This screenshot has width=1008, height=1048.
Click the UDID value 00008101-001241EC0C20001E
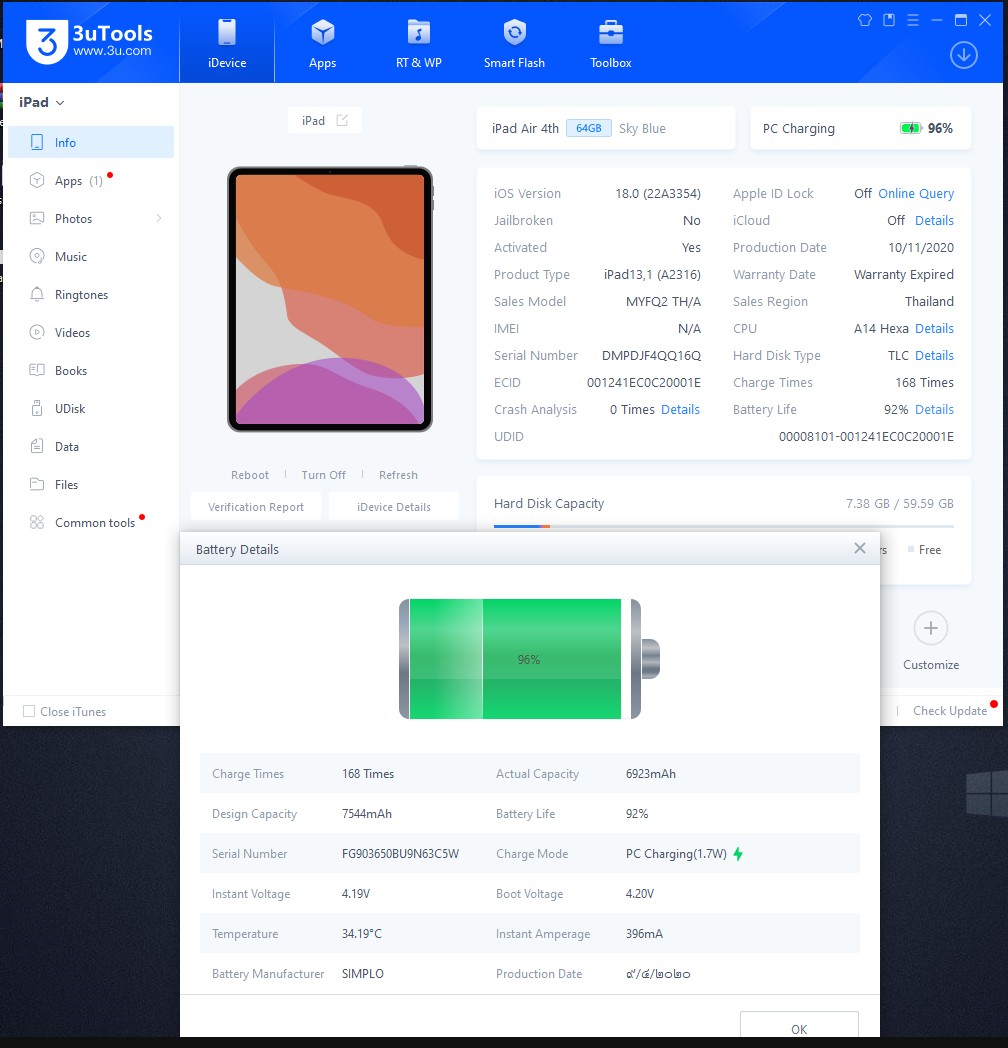coord(866,436)
